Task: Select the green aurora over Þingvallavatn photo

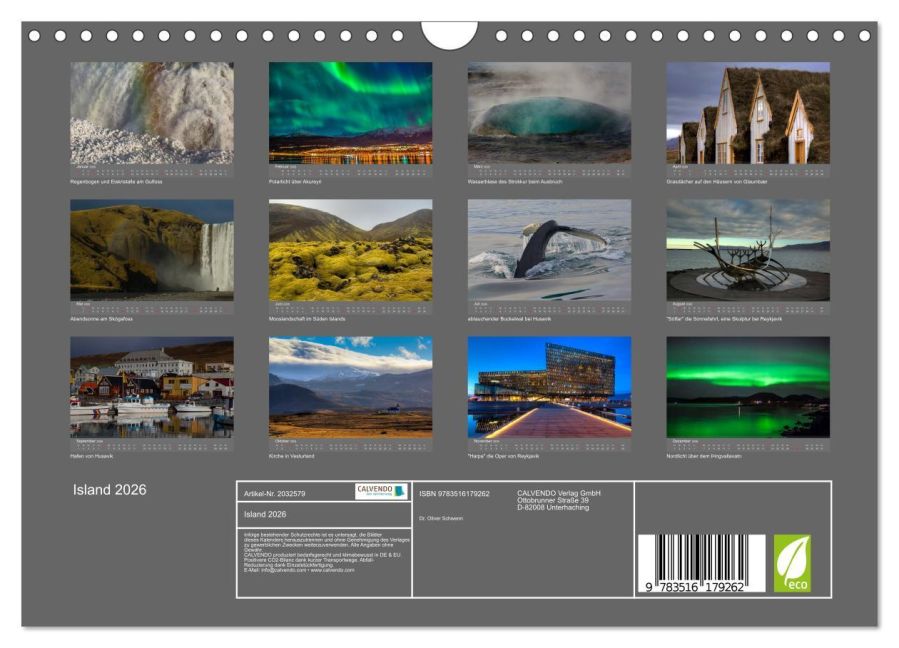Action: point(748,387)
